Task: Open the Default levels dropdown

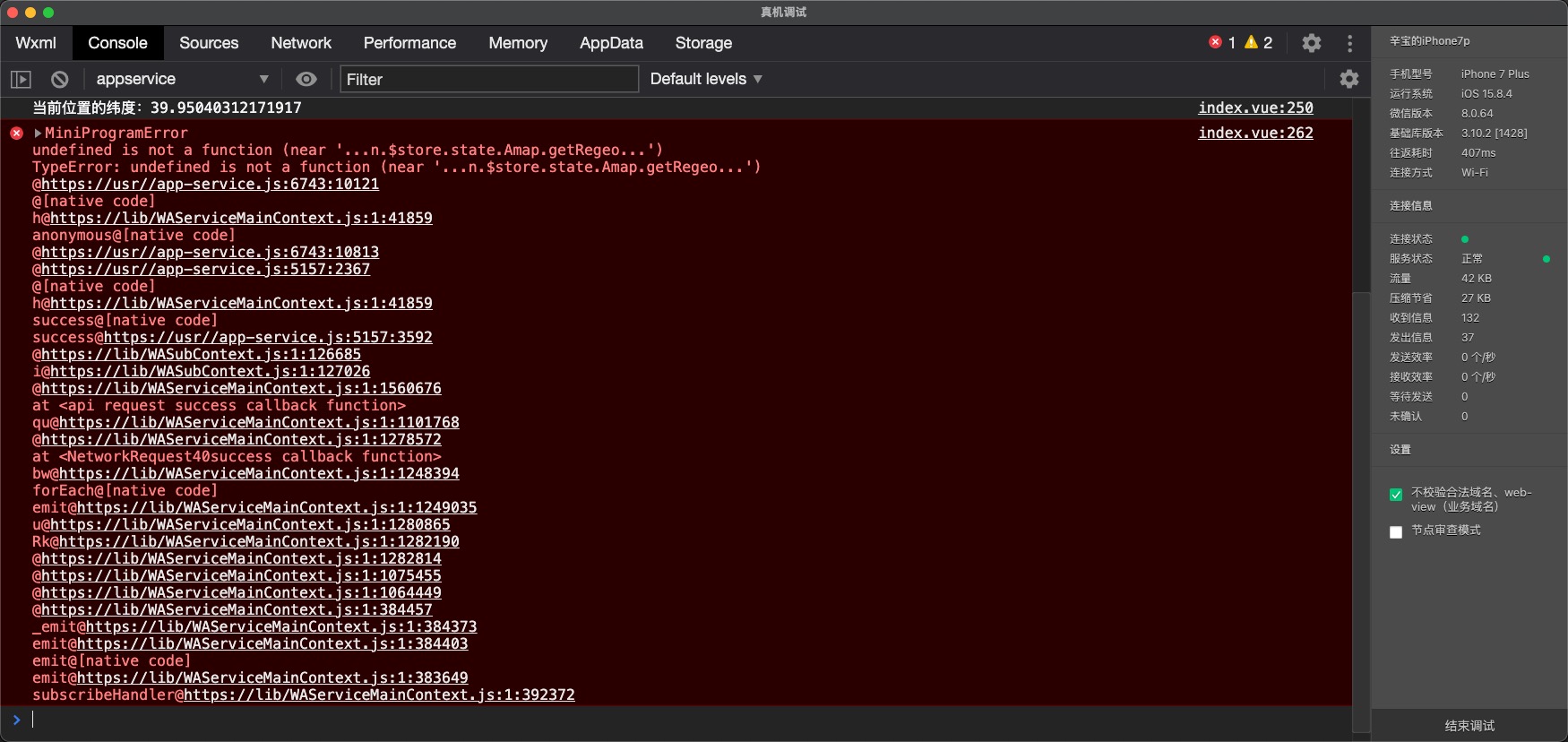Action: (706, 80)
